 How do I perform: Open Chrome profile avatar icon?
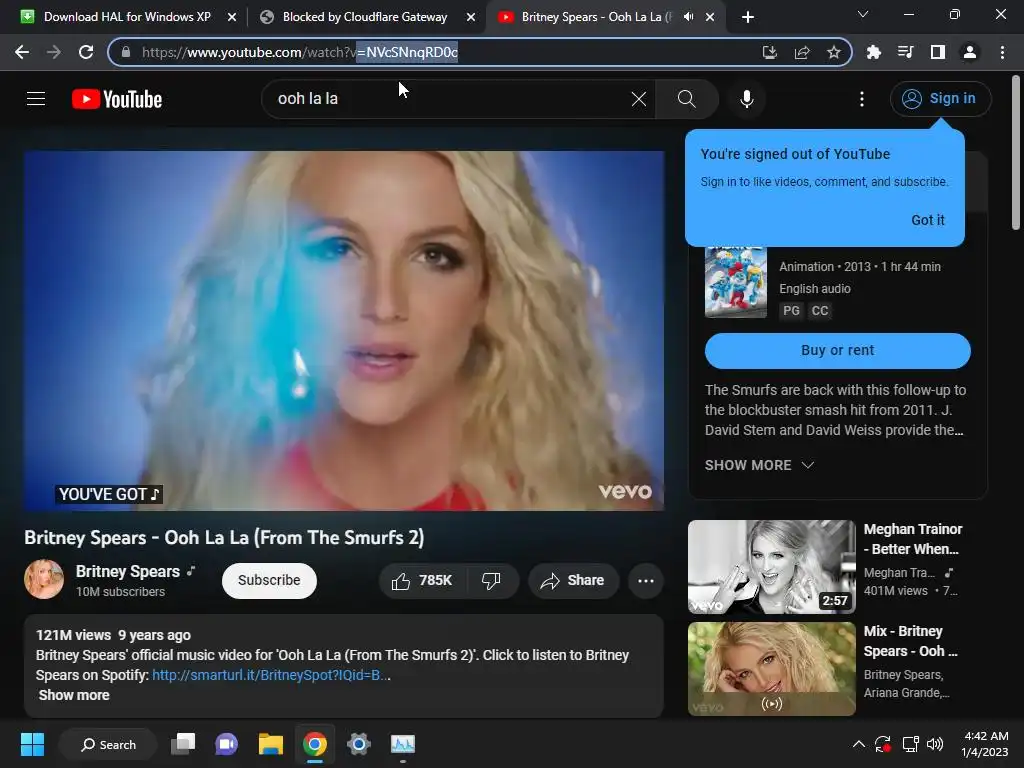970,52
